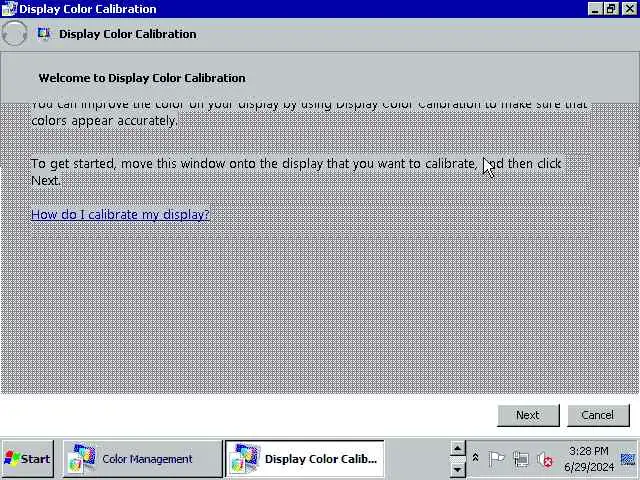Click the Display Color Calibration header icon
The image size is (640, 480).
tap(44, 33)
